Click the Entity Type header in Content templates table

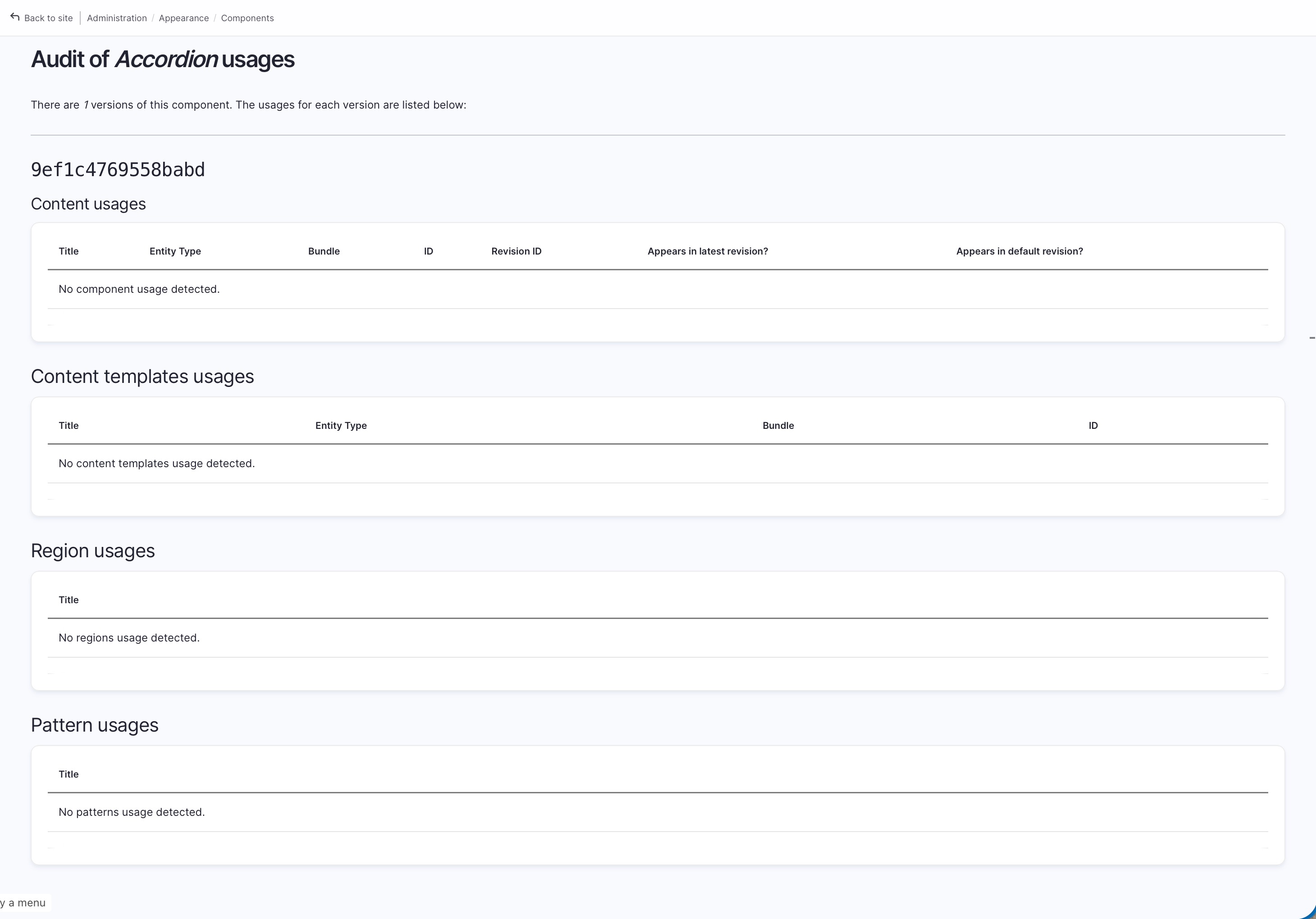[x=341, y=426]
